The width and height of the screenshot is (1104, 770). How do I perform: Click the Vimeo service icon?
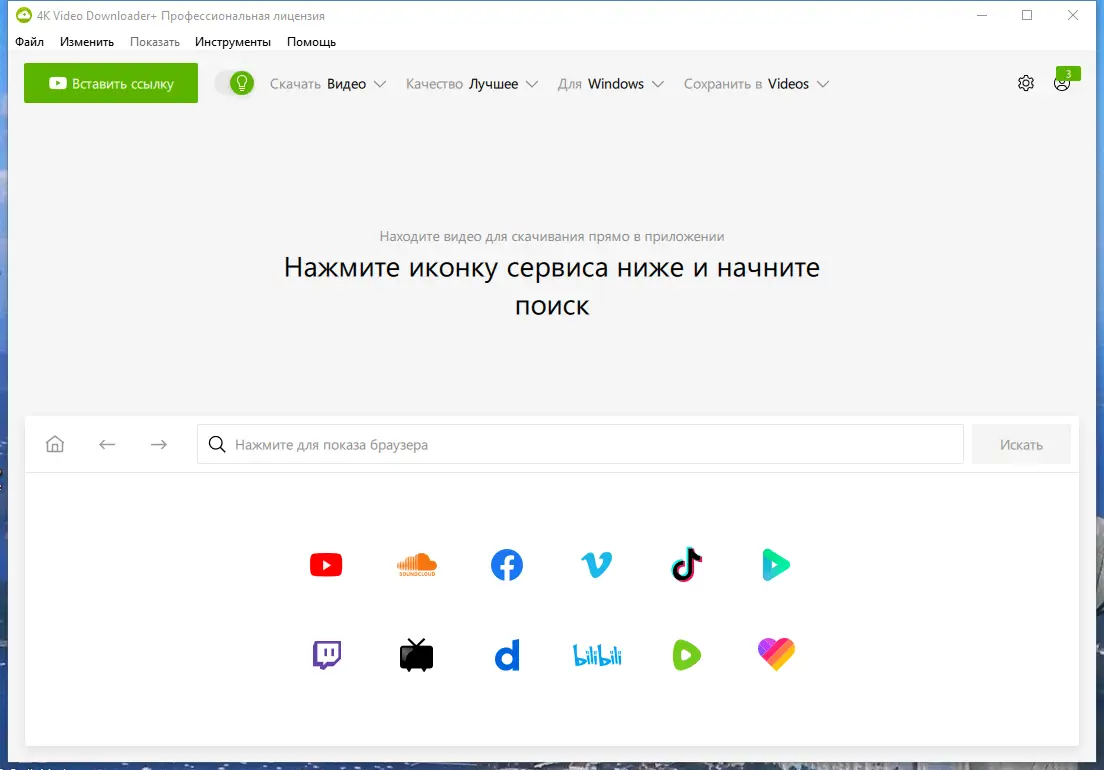596,564
